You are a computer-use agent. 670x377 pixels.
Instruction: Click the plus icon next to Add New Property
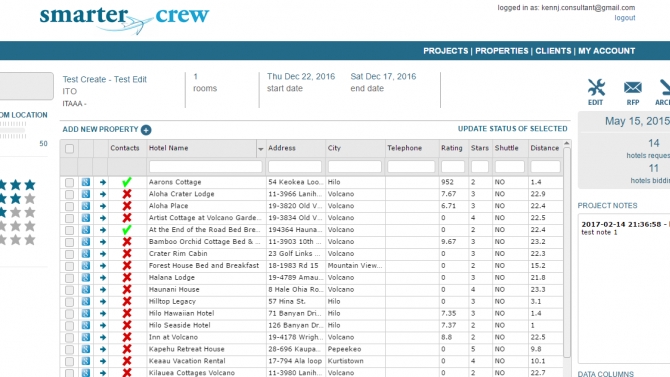146,130
